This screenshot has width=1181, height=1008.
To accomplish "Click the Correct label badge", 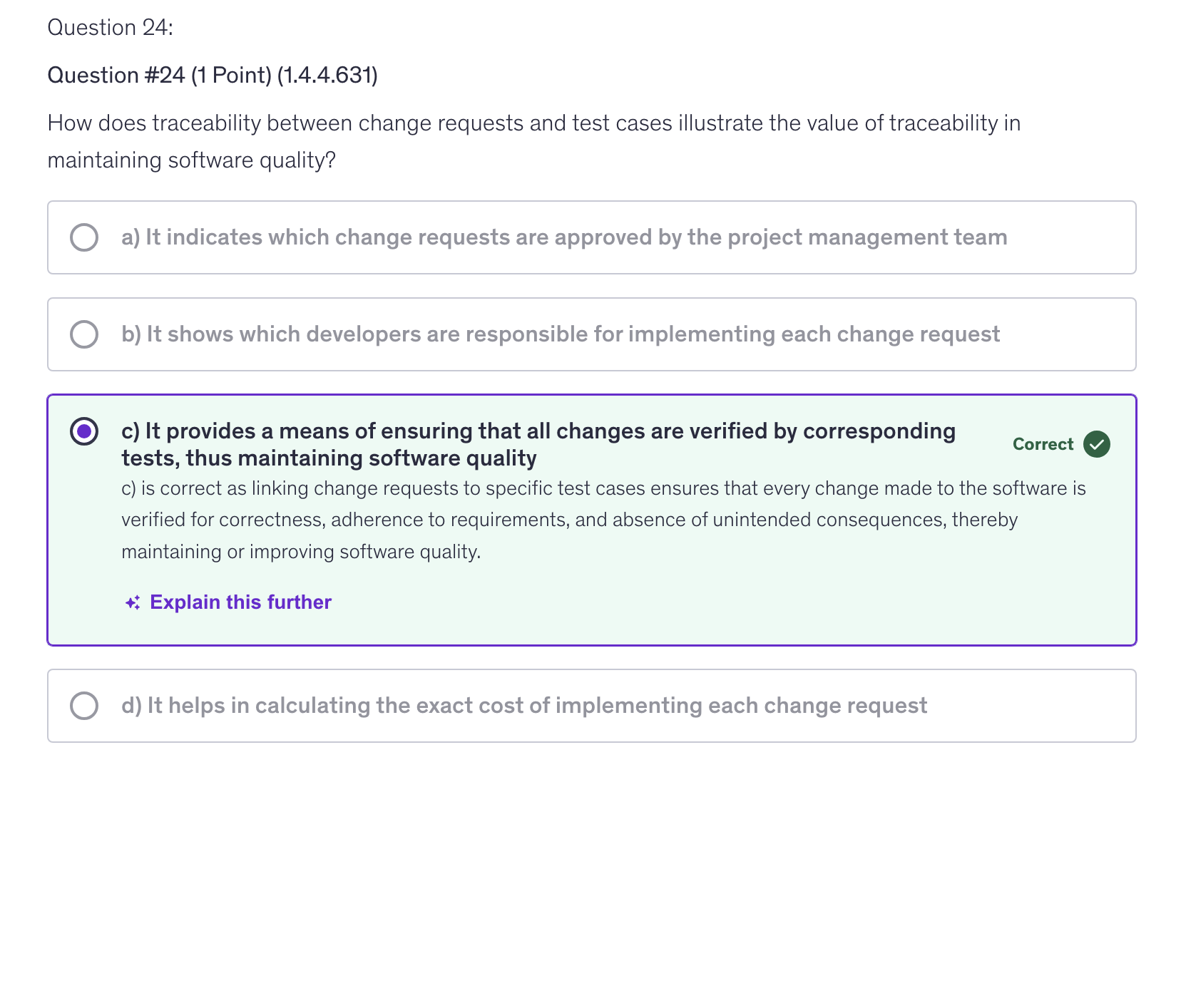I will coord(1042,444).
